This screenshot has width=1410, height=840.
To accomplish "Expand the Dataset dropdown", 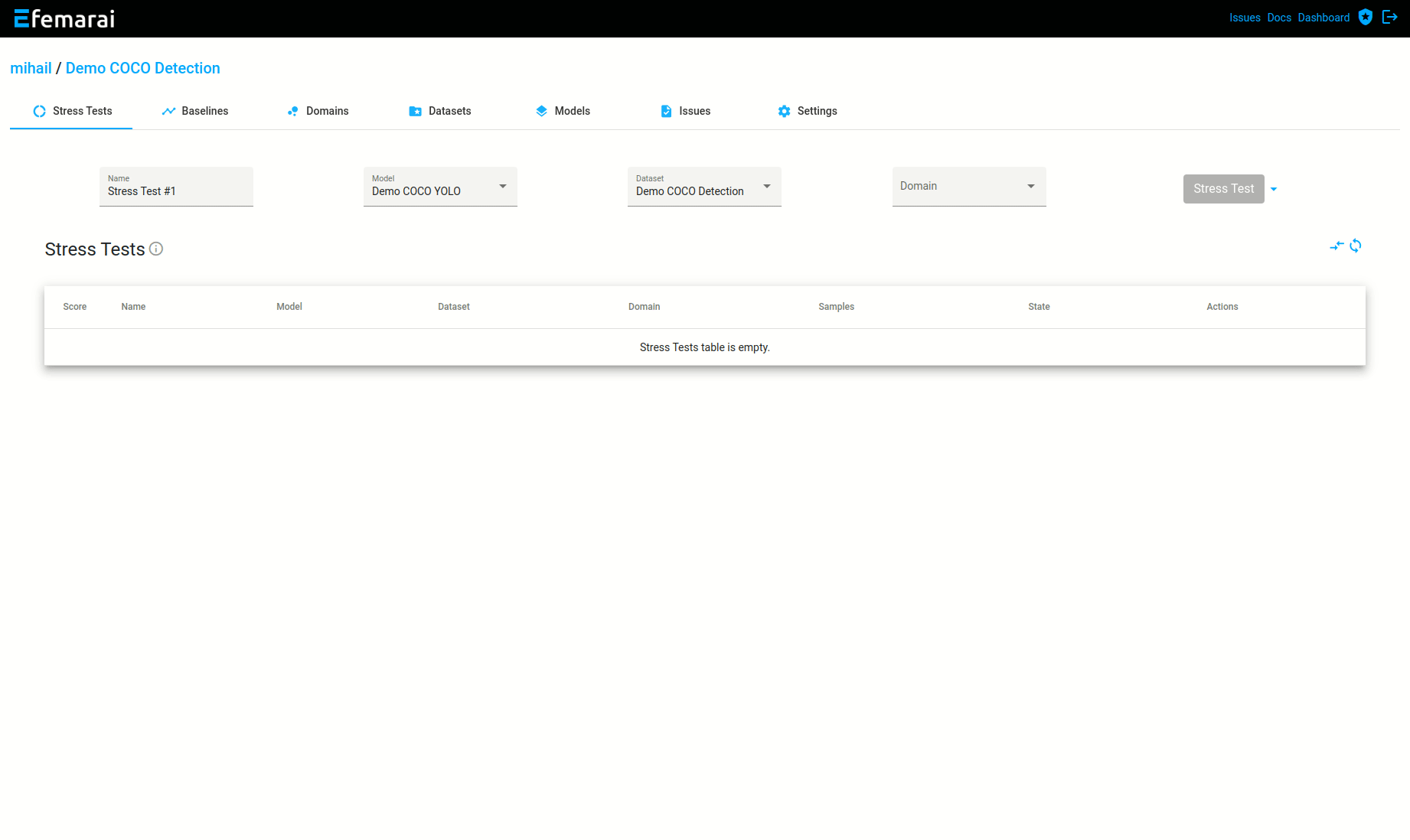I will [704, 187].
